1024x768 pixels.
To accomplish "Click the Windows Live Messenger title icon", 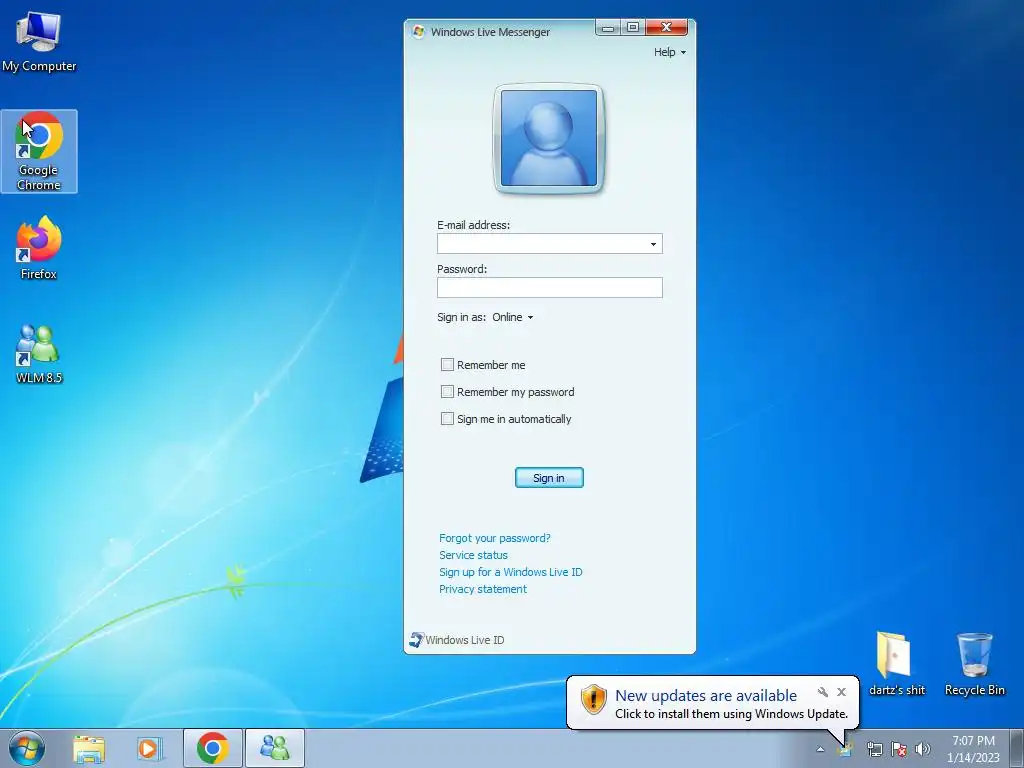I will pos(419,31).
